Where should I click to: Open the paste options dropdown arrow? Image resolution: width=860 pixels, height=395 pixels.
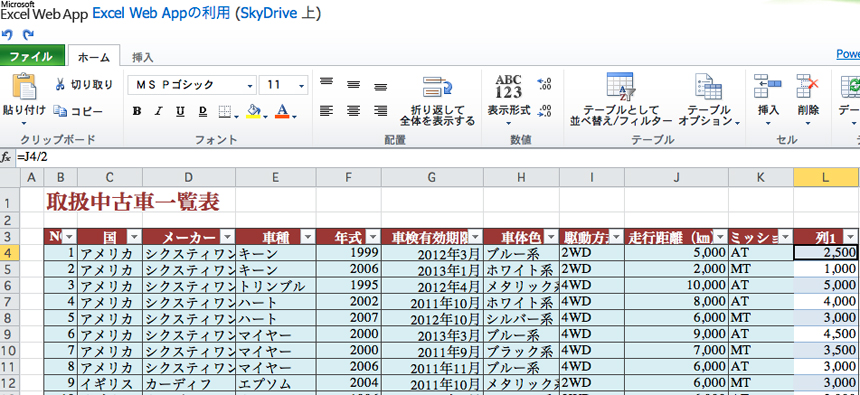click(x=24, y=123)
